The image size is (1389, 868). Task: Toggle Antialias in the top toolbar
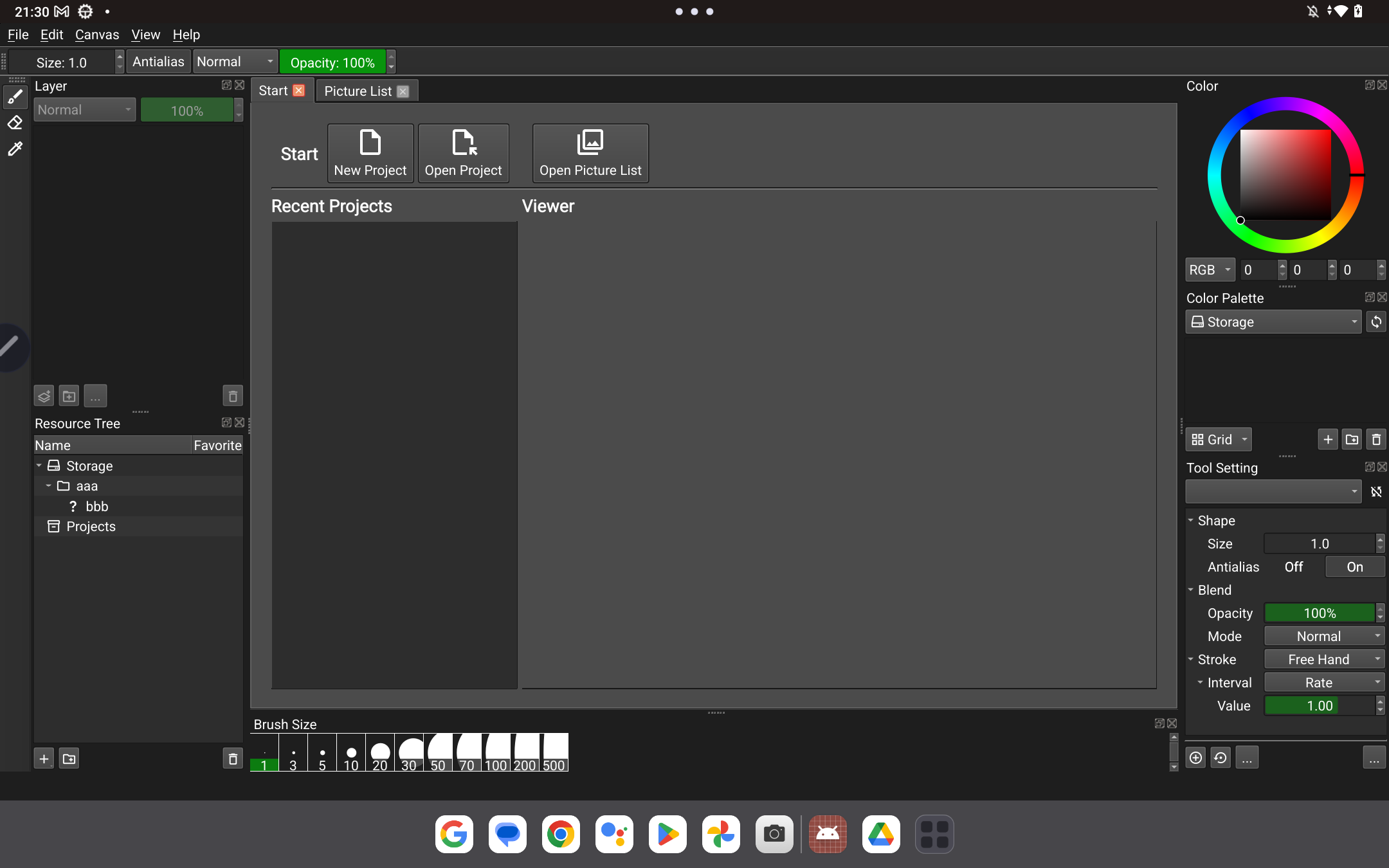158,61
